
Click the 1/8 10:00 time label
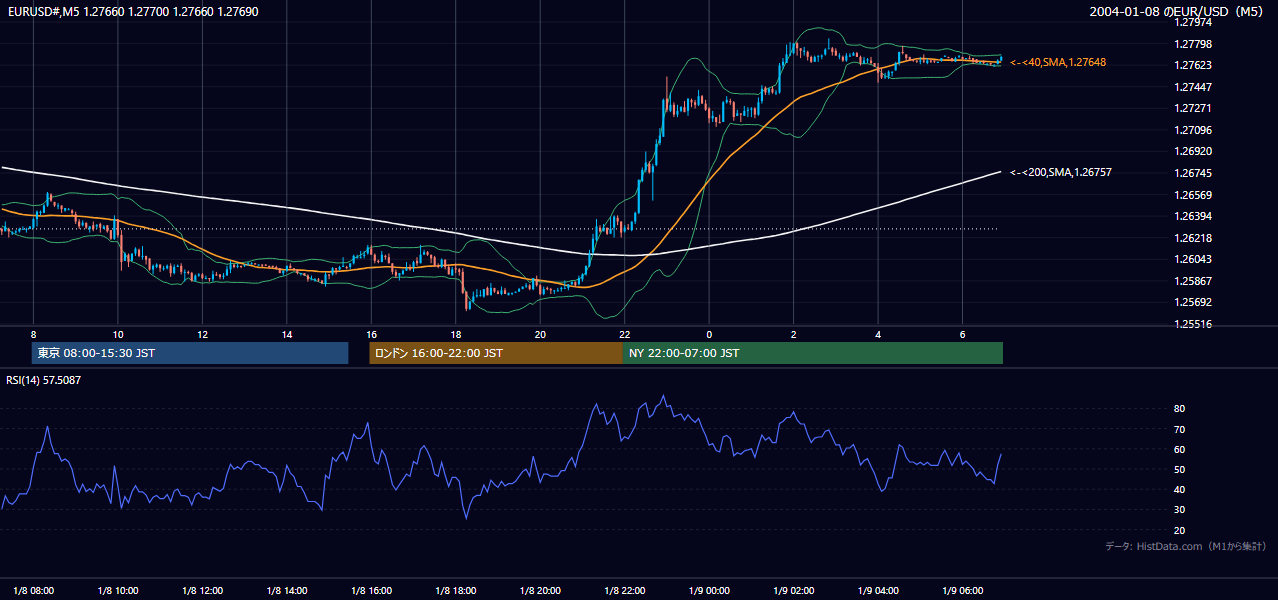click(x=118, y=591)
